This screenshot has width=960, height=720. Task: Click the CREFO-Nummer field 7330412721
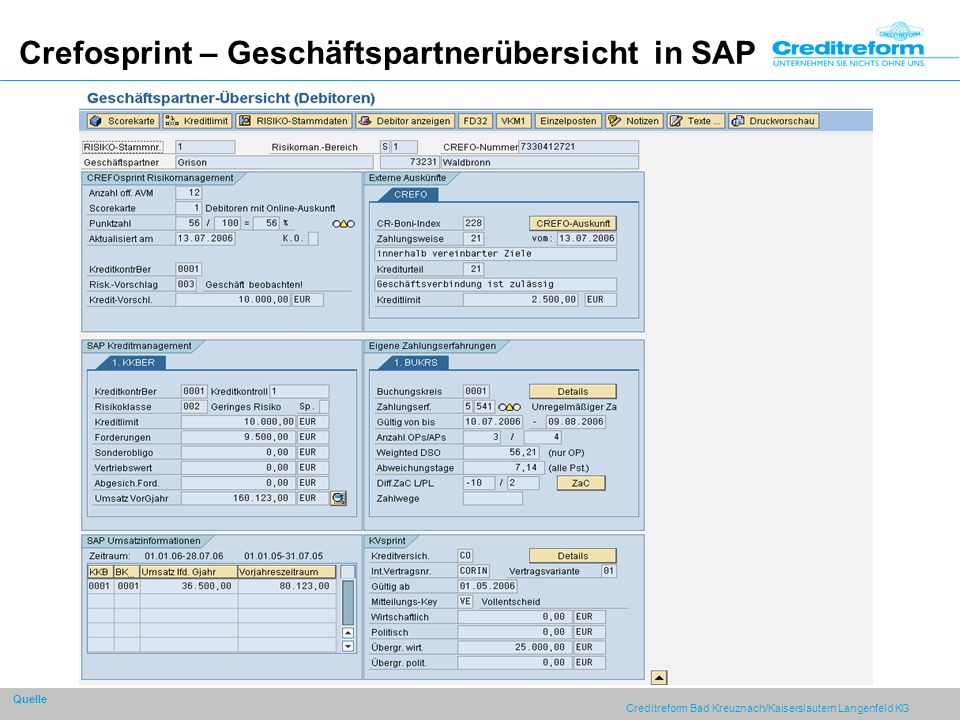[x=578, y=147]
